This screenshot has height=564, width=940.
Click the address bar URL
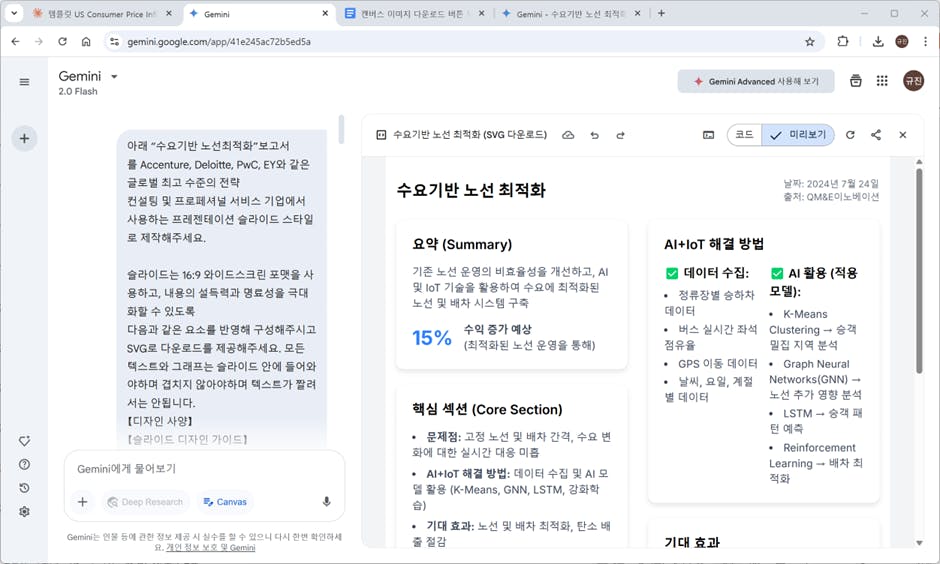[219, 41]
